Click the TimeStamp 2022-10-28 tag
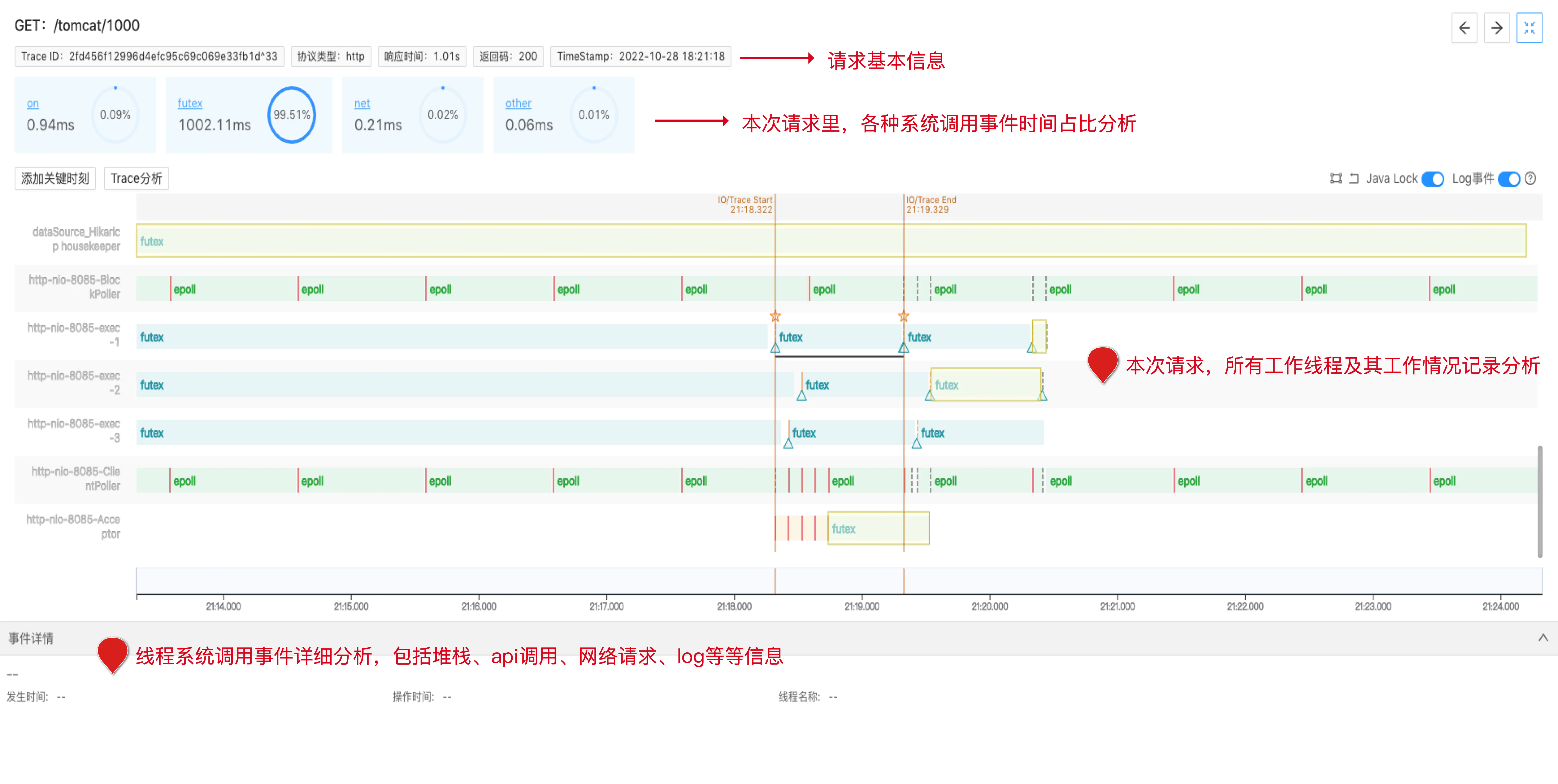This screenshot has height=784, width=1558. (640, 56)
